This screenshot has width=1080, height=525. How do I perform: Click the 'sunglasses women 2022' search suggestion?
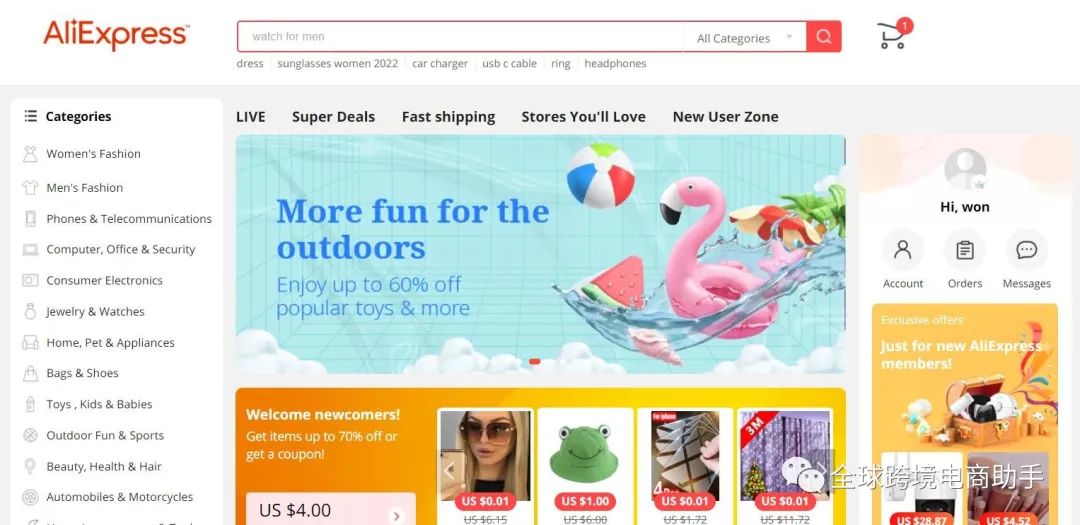click(338, 63)
